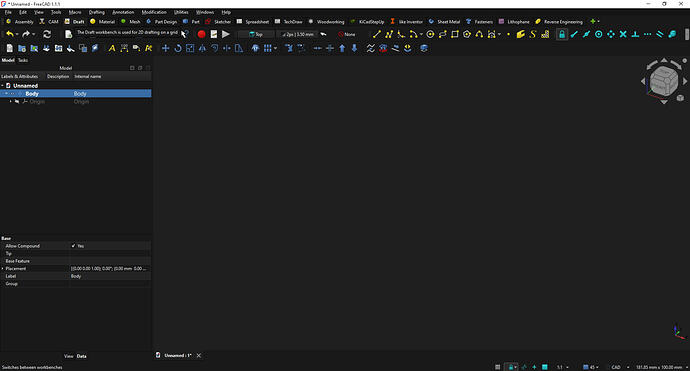Select the Draft Fillet tool

tap(401, 34)
